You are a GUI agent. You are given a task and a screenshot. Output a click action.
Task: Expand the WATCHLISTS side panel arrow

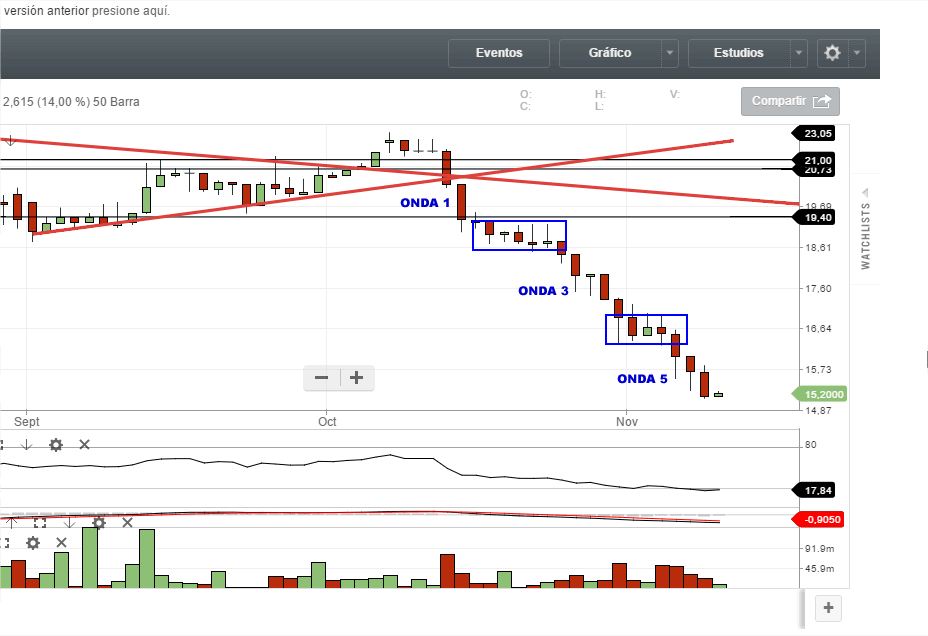click(x=865, y=193)
